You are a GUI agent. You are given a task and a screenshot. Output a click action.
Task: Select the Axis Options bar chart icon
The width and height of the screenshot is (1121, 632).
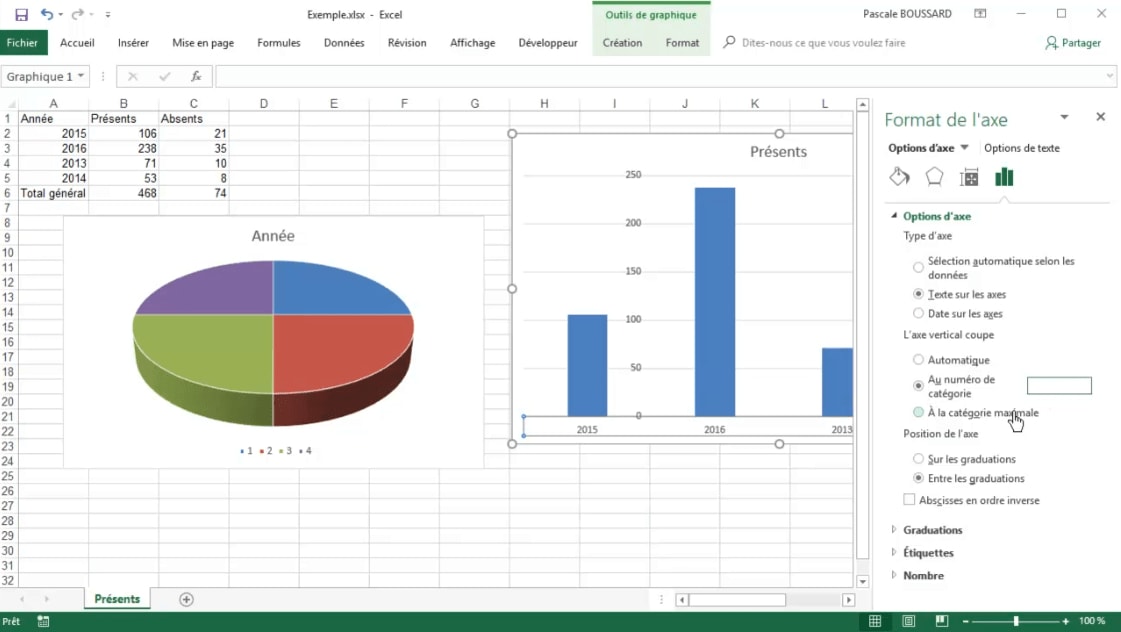(1004, 177)
